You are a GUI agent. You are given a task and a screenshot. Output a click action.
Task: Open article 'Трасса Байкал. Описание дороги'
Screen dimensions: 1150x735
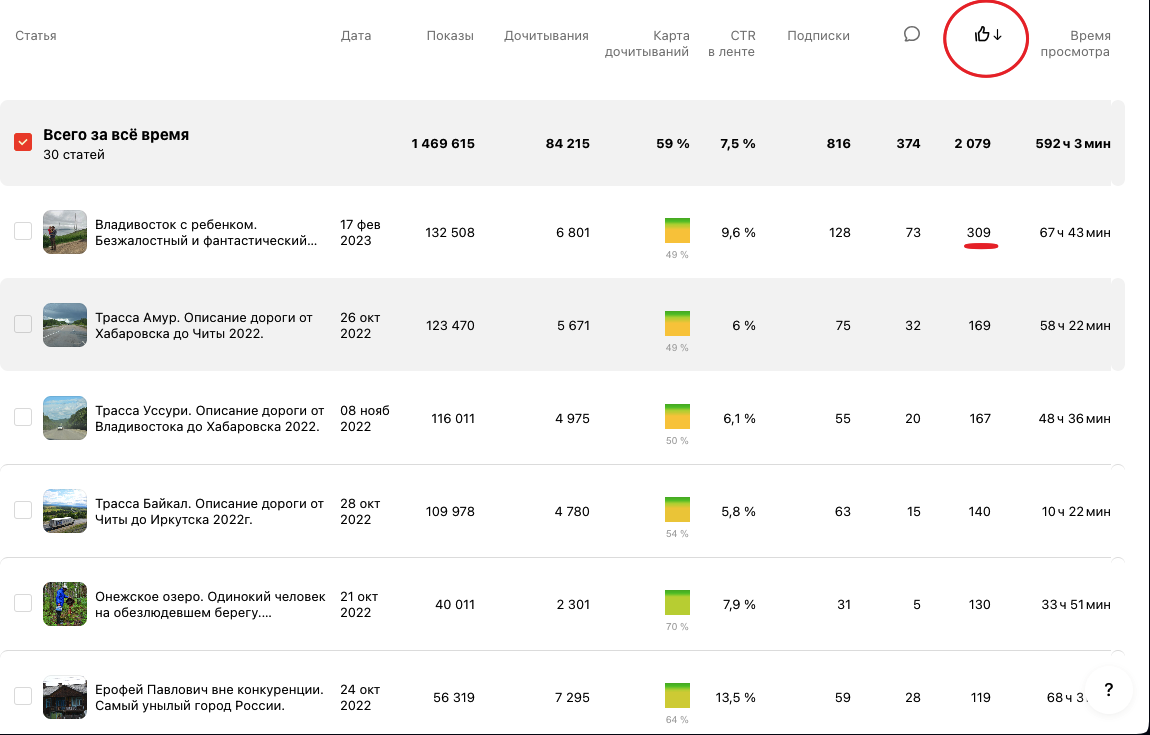209,511
